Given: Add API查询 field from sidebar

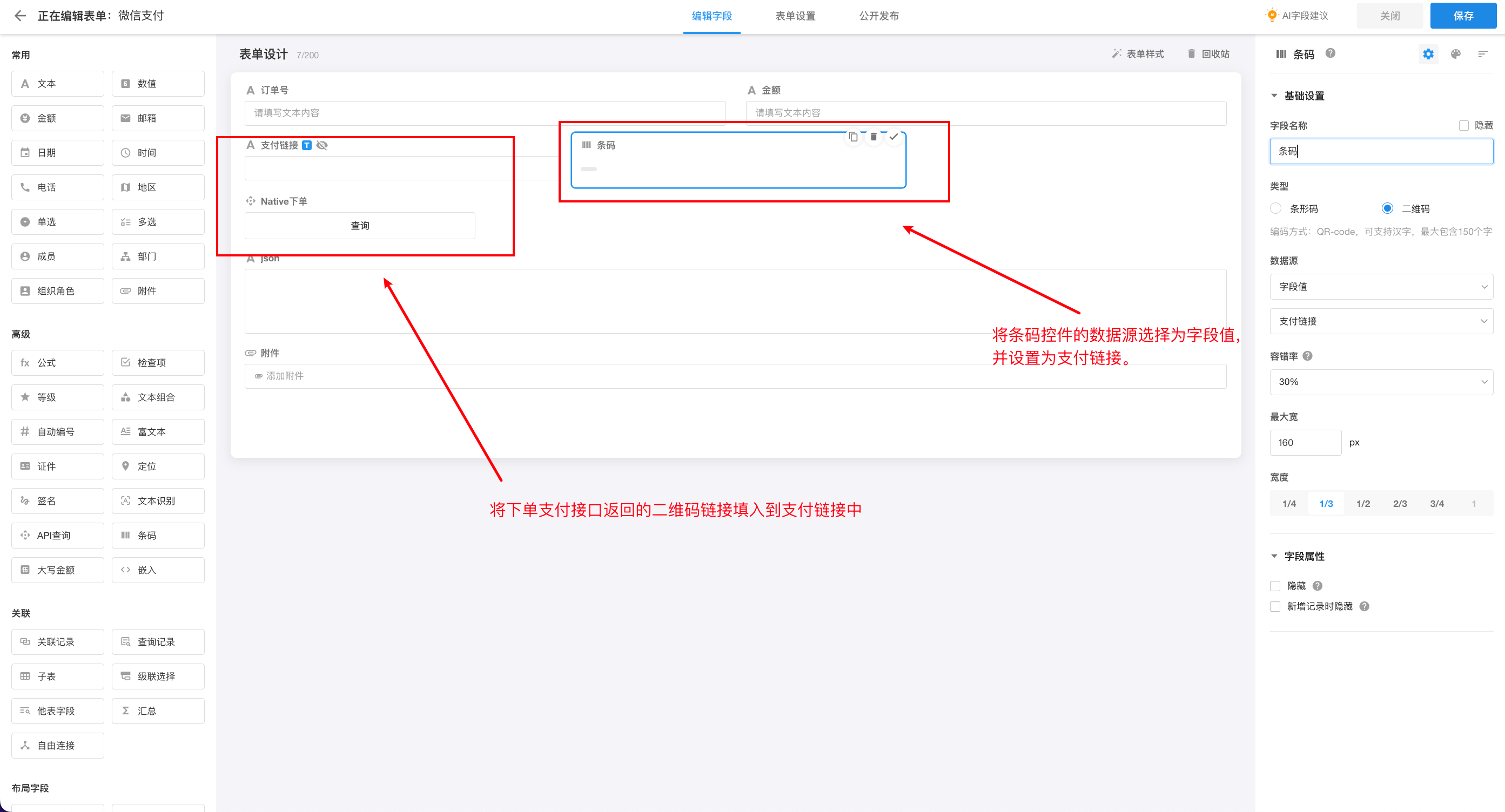Looking at the screenshot, I should coord(57,535).
